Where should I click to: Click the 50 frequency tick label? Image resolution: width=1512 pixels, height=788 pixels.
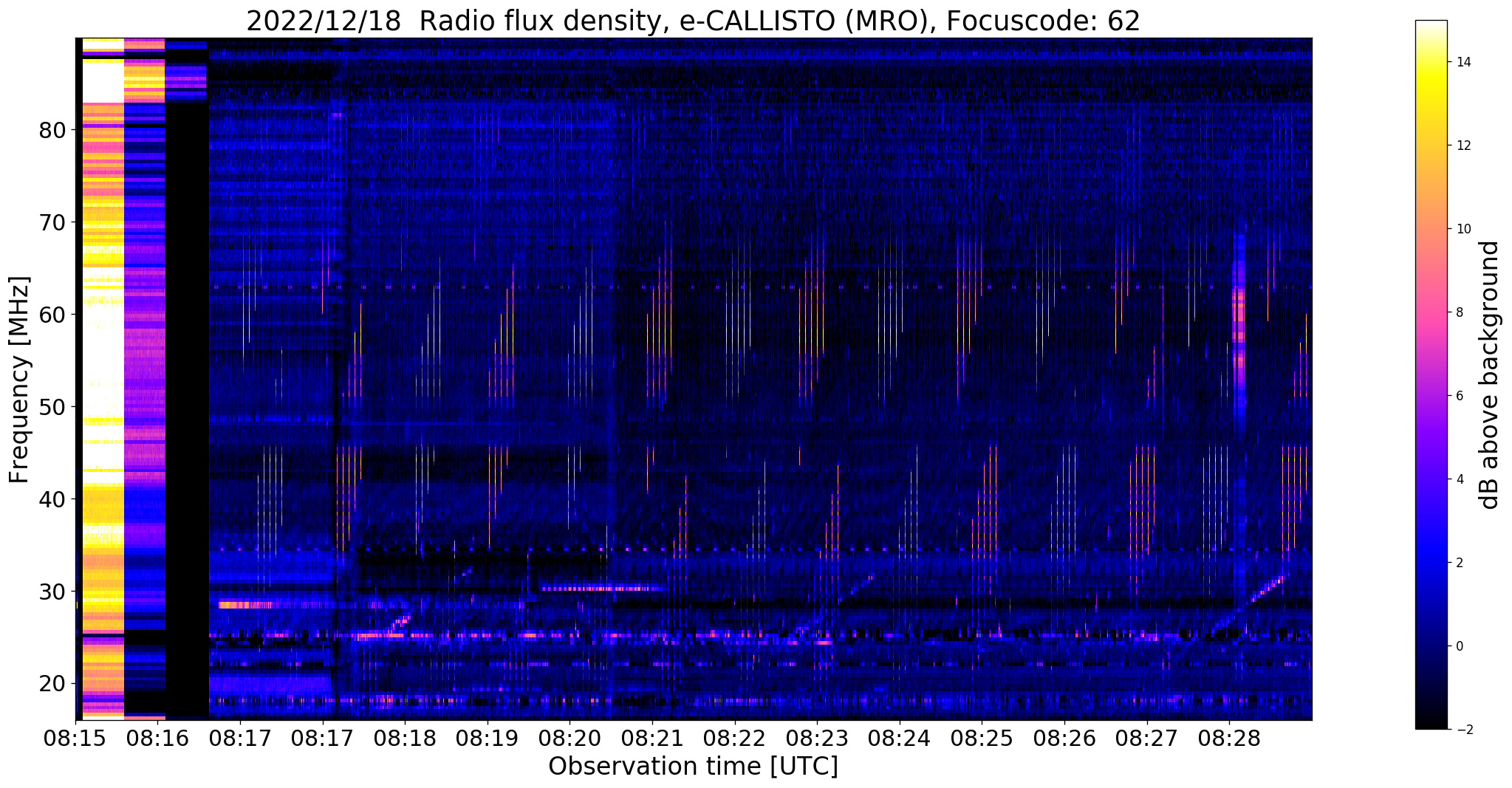click(52, 407)
